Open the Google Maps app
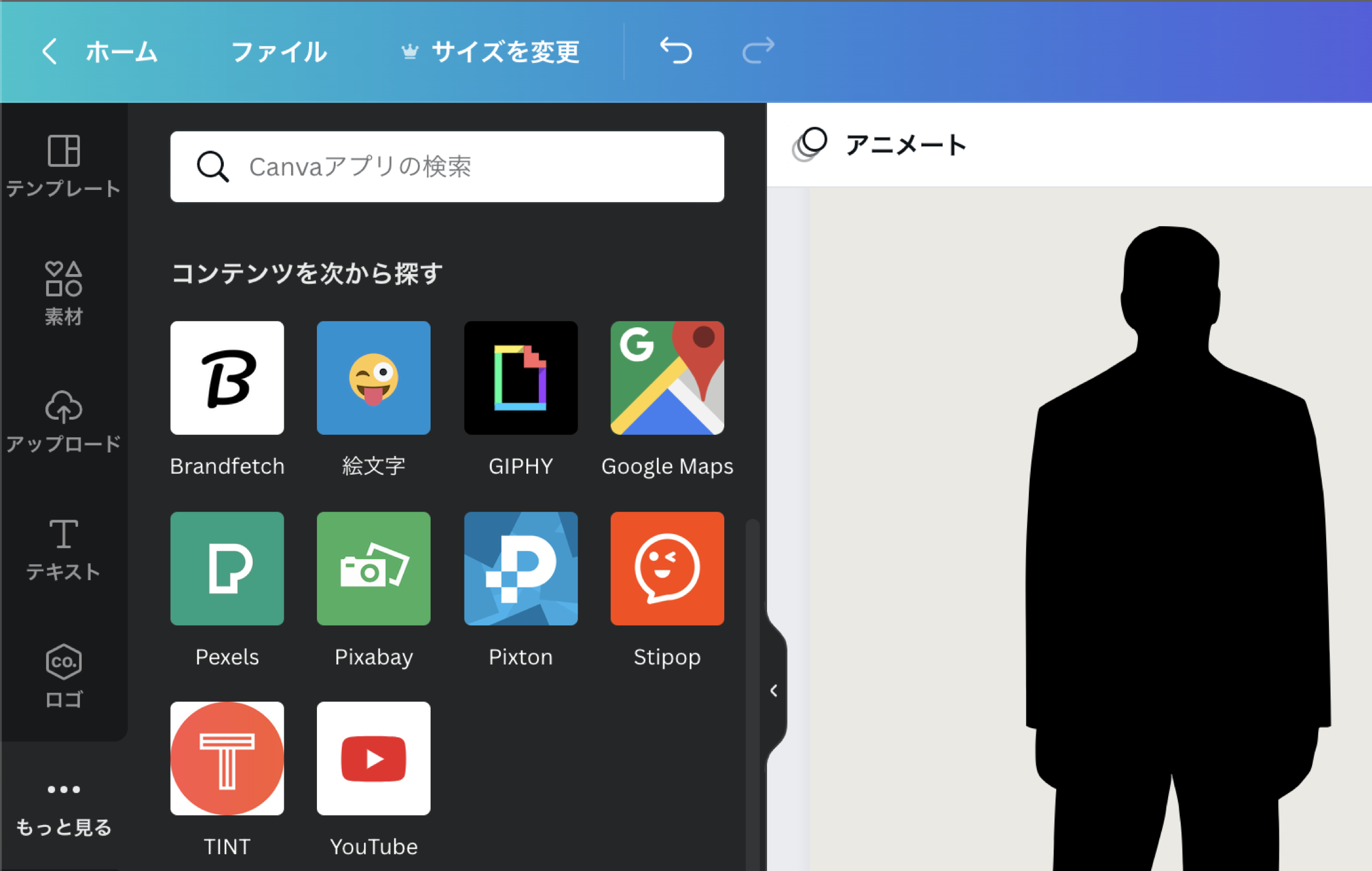Screen dimensions: 1372x871 click(667, 377)
